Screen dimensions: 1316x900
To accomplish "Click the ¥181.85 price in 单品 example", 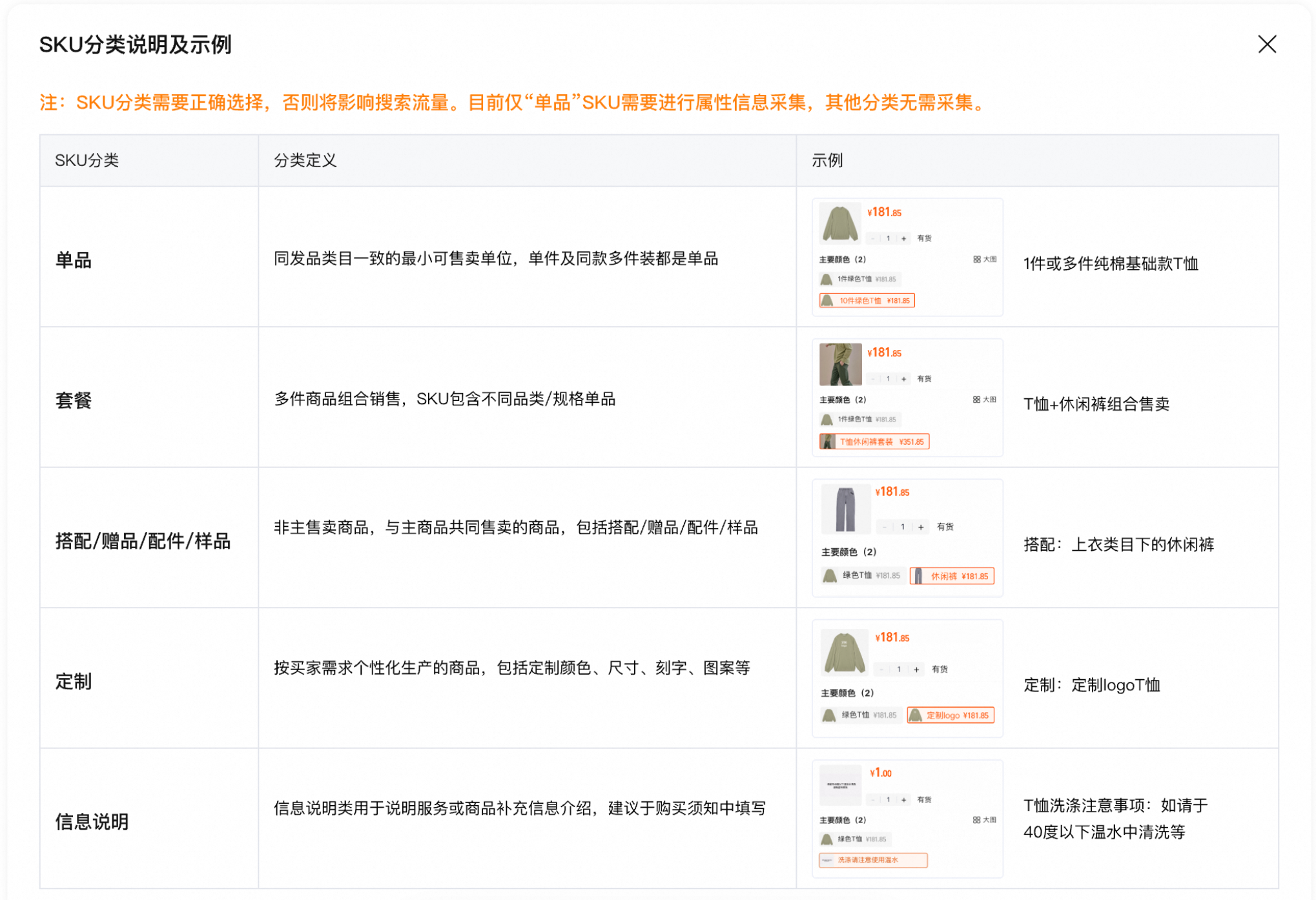I will pos(884,212).
